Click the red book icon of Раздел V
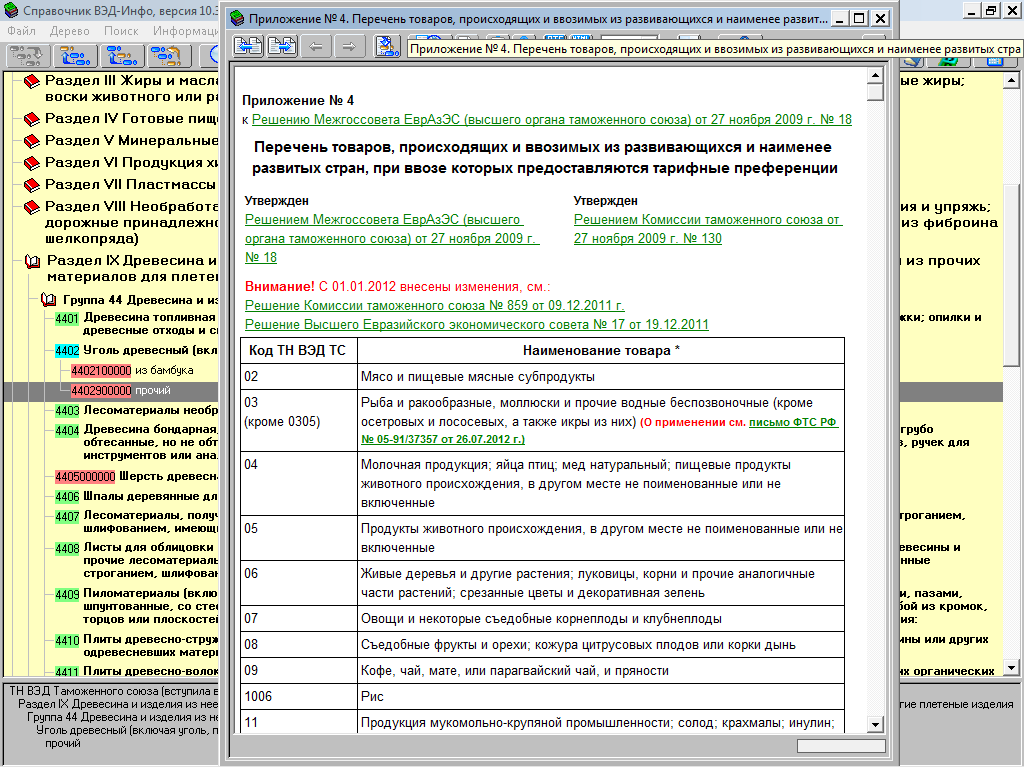1024x768 pixels. [31, 142]
